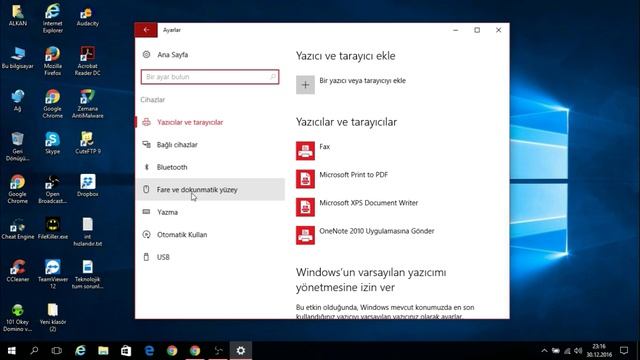Select OneNote 2010 Uygulamasına Gönder icon

(305, 235)
